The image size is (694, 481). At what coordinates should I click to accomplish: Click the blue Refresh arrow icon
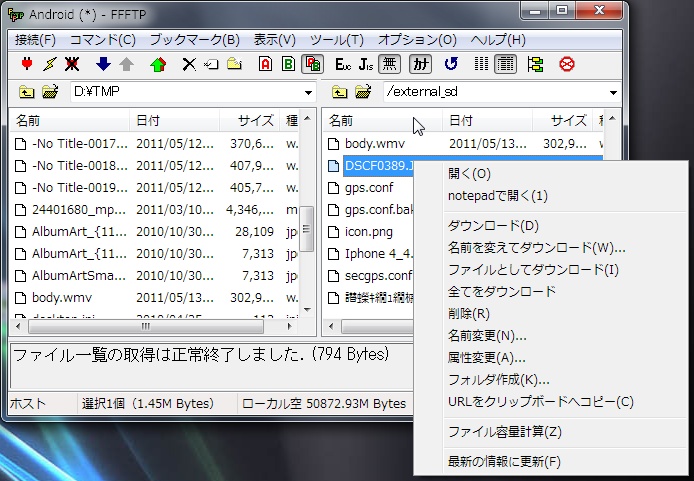coord(451,64)
